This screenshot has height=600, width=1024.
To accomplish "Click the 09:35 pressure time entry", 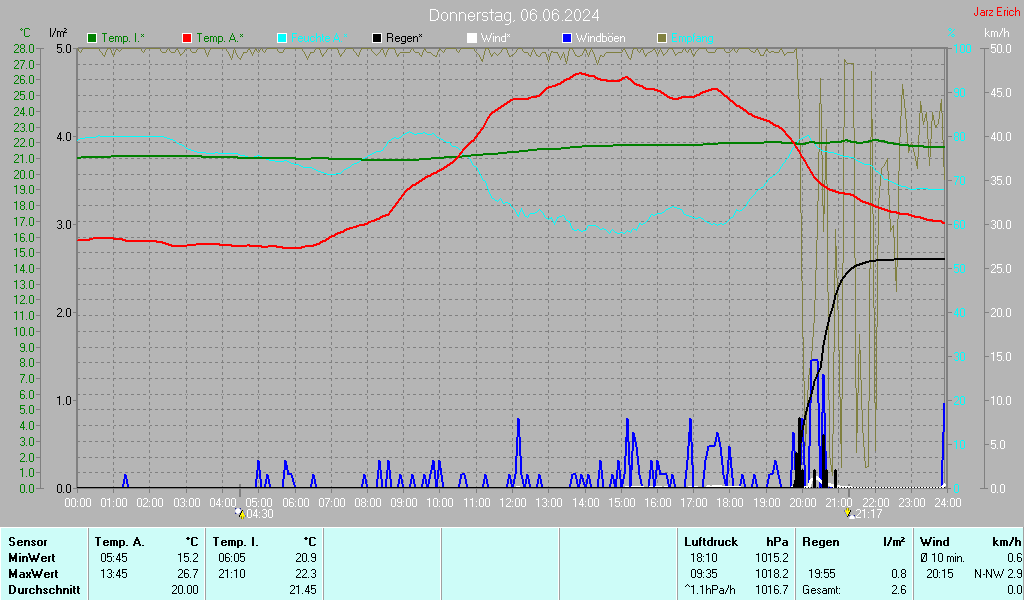I will click(x=704, y=574).
